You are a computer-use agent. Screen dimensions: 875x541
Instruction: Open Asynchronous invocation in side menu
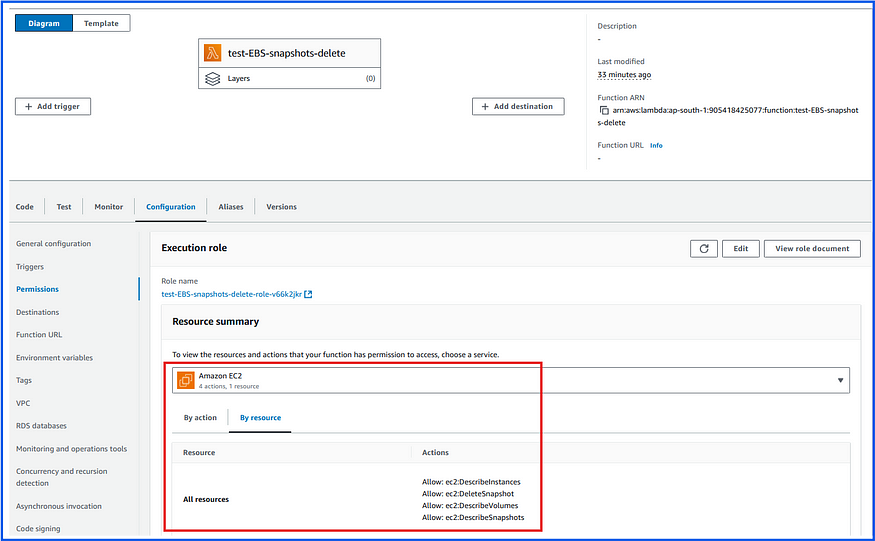click(59, 506)
